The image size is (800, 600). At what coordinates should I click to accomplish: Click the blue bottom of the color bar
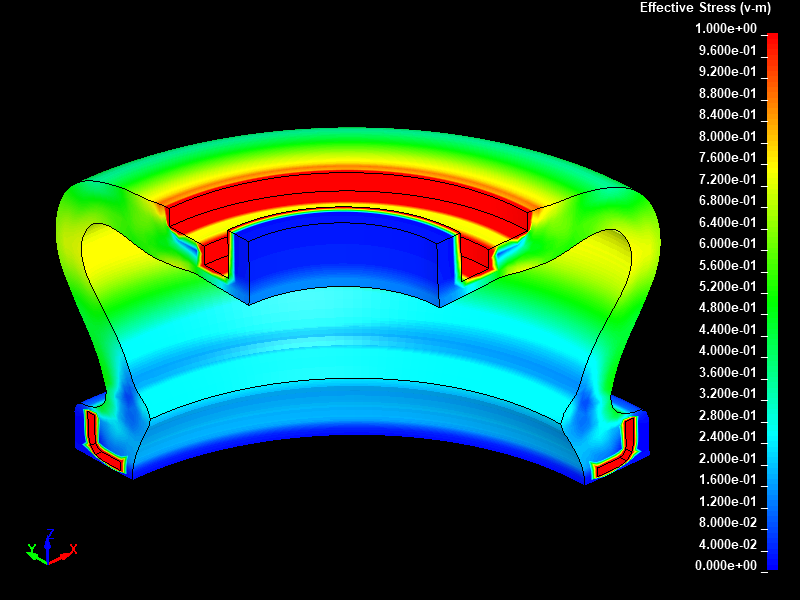pyautogui.click(x=772, y=558)
